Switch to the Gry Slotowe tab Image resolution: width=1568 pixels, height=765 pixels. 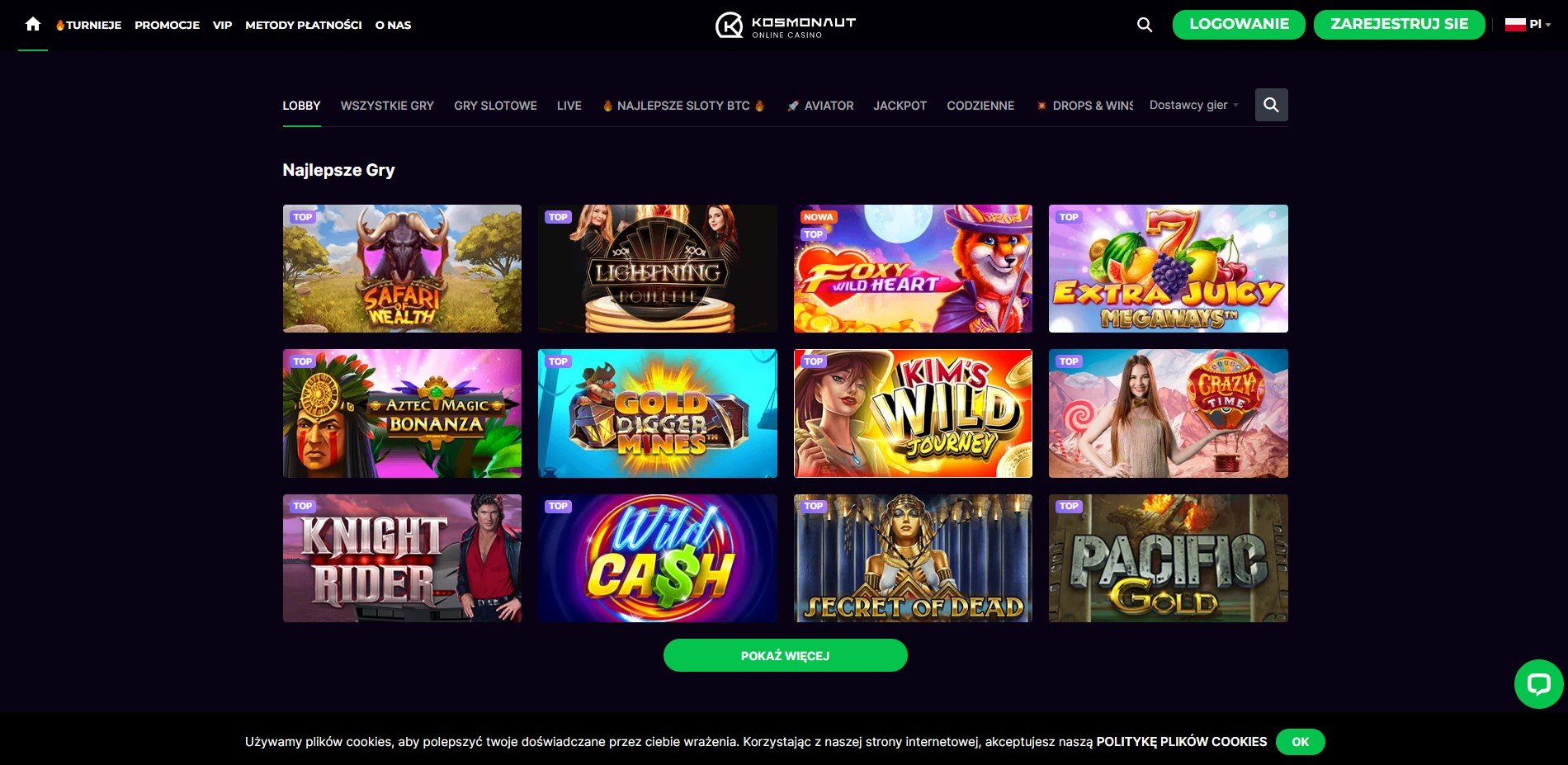pos(495,106)
